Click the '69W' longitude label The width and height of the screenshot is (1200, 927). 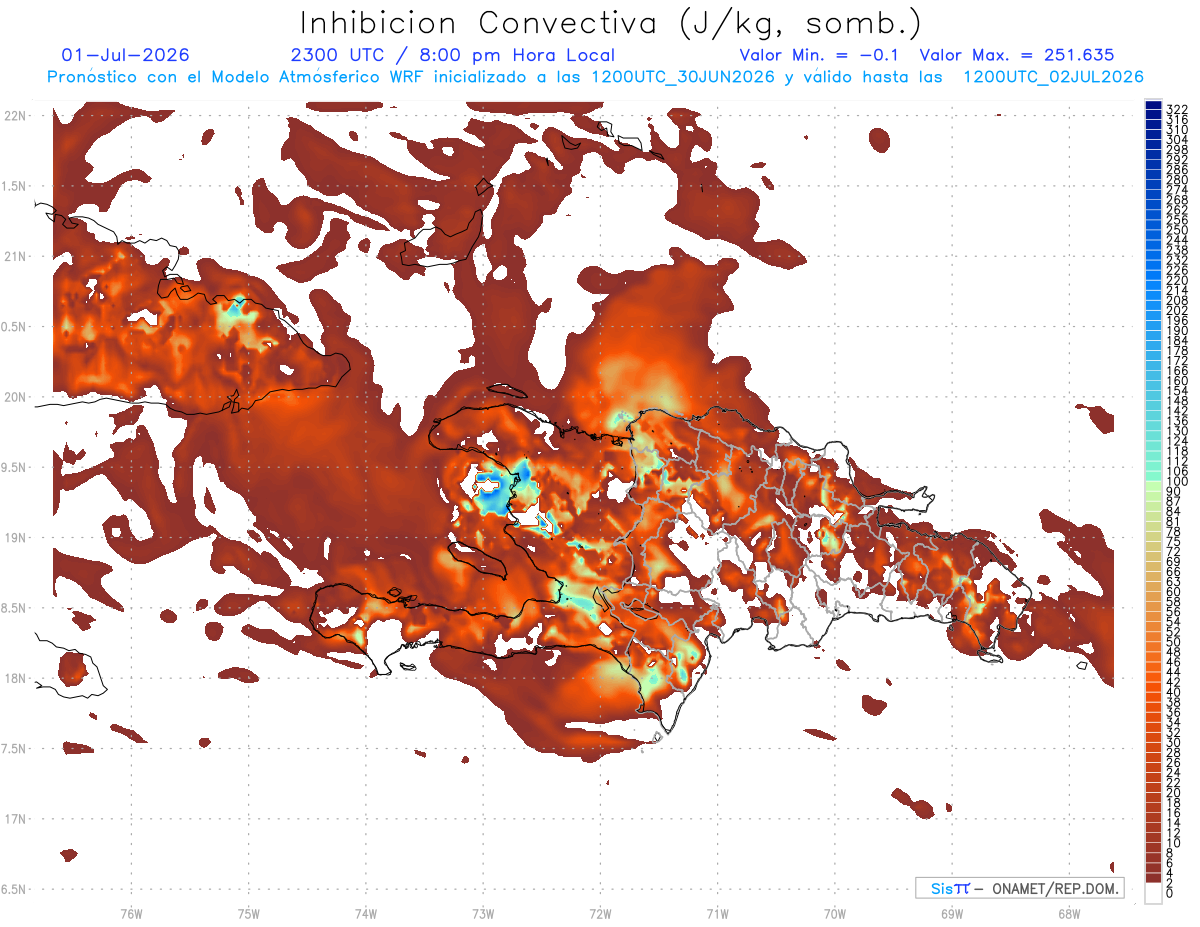[x=952, y=913]
